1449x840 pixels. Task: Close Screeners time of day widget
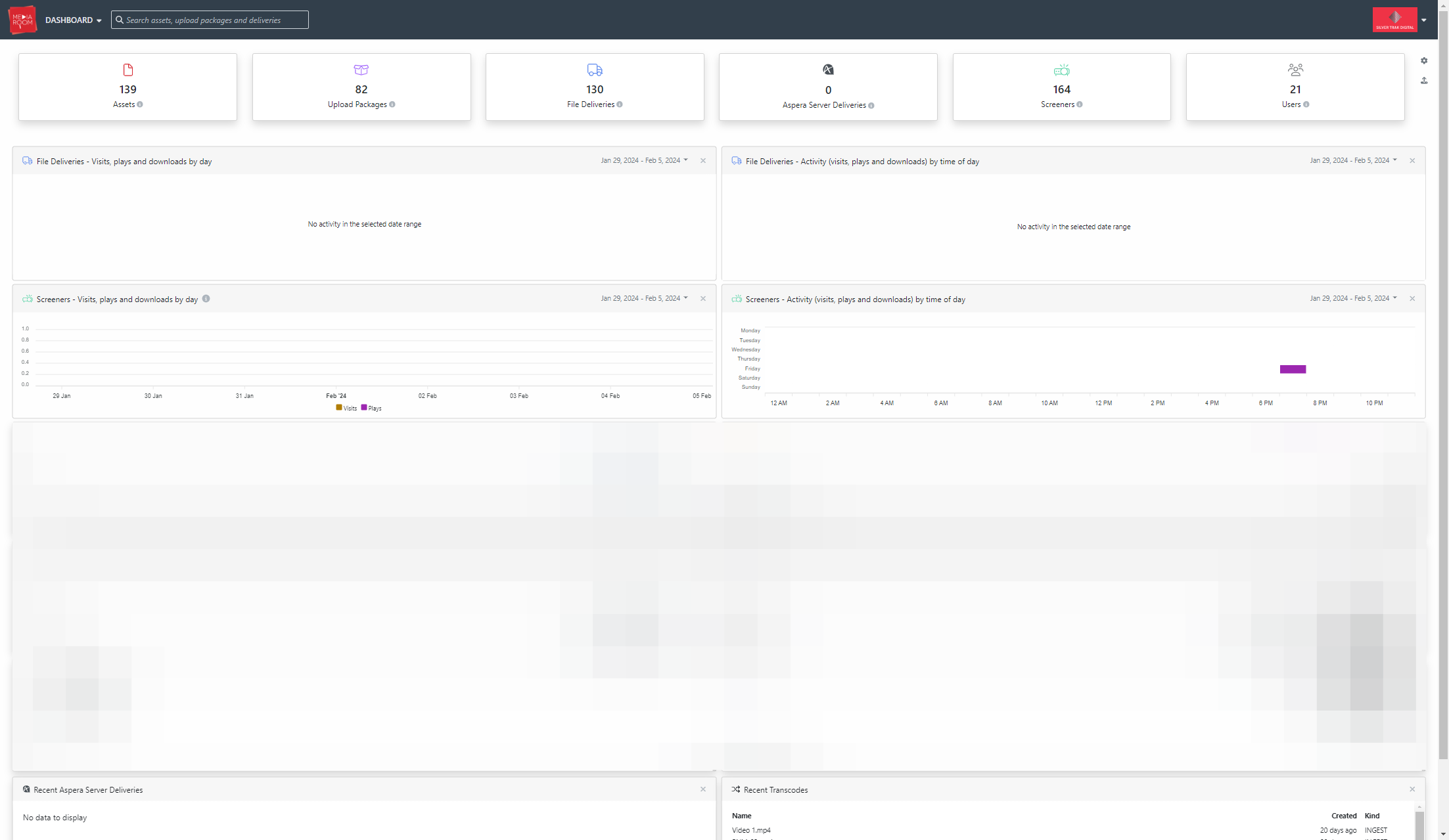[x=1412, y=299]
